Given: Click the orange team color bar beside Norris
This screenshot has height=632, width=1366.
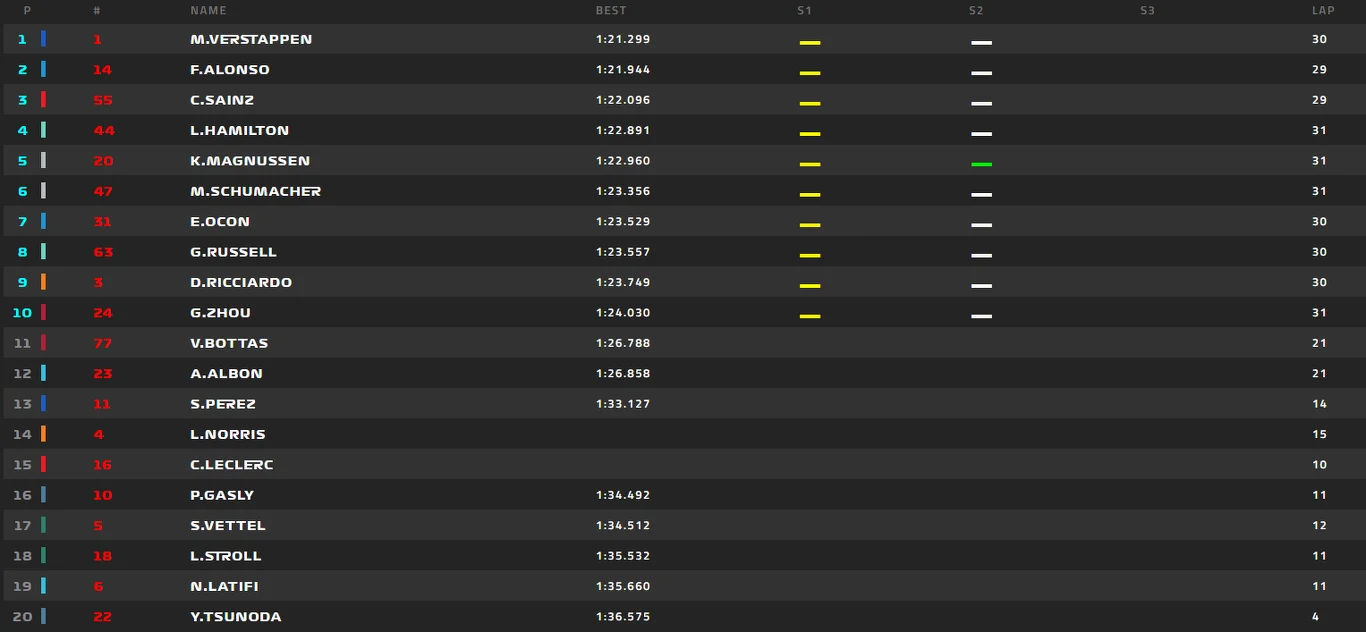Looking at the screenshot, I should 43,434.
